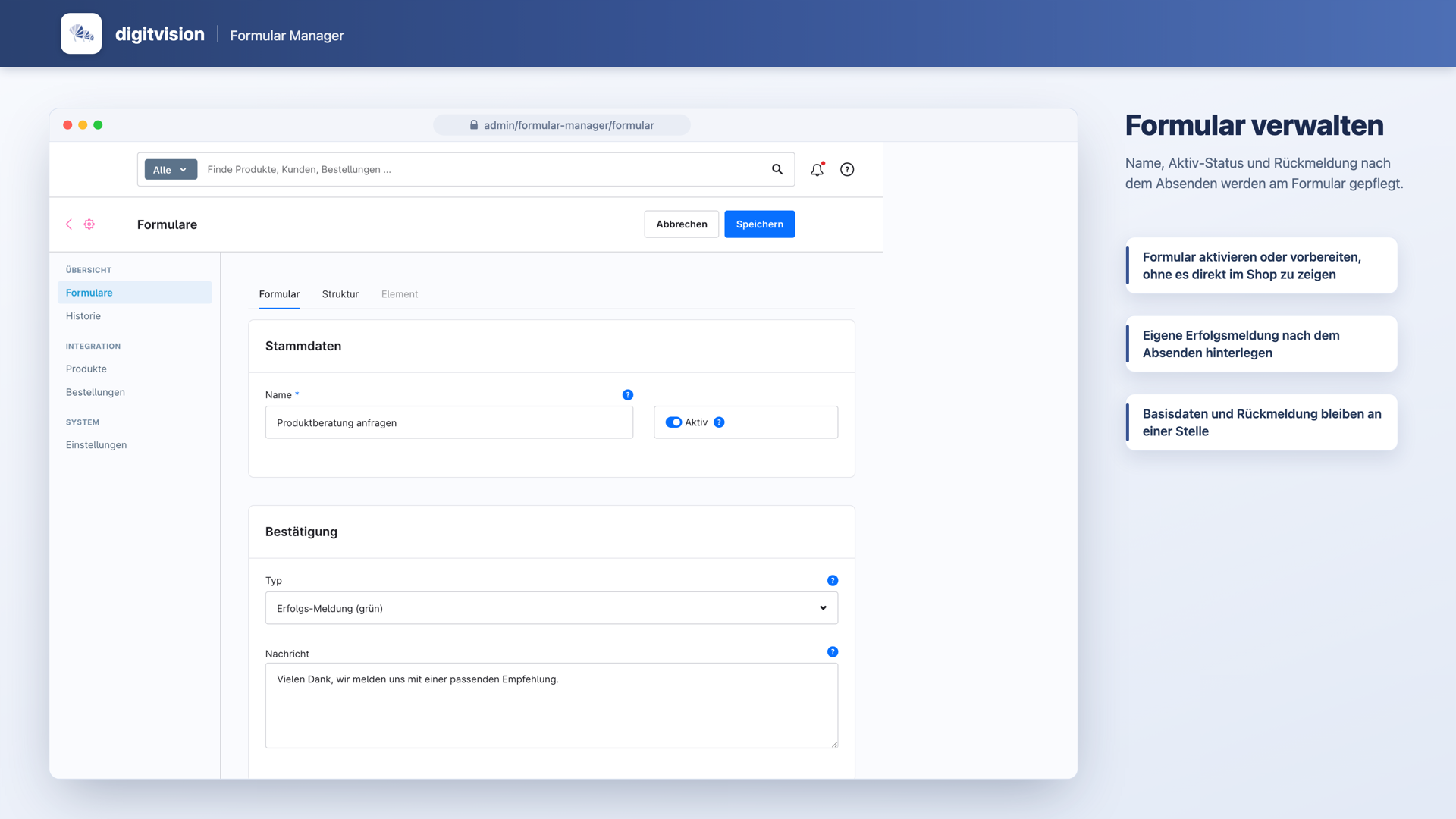
Task: Click the green window maximize dot
Action: (x=98, y=125)
